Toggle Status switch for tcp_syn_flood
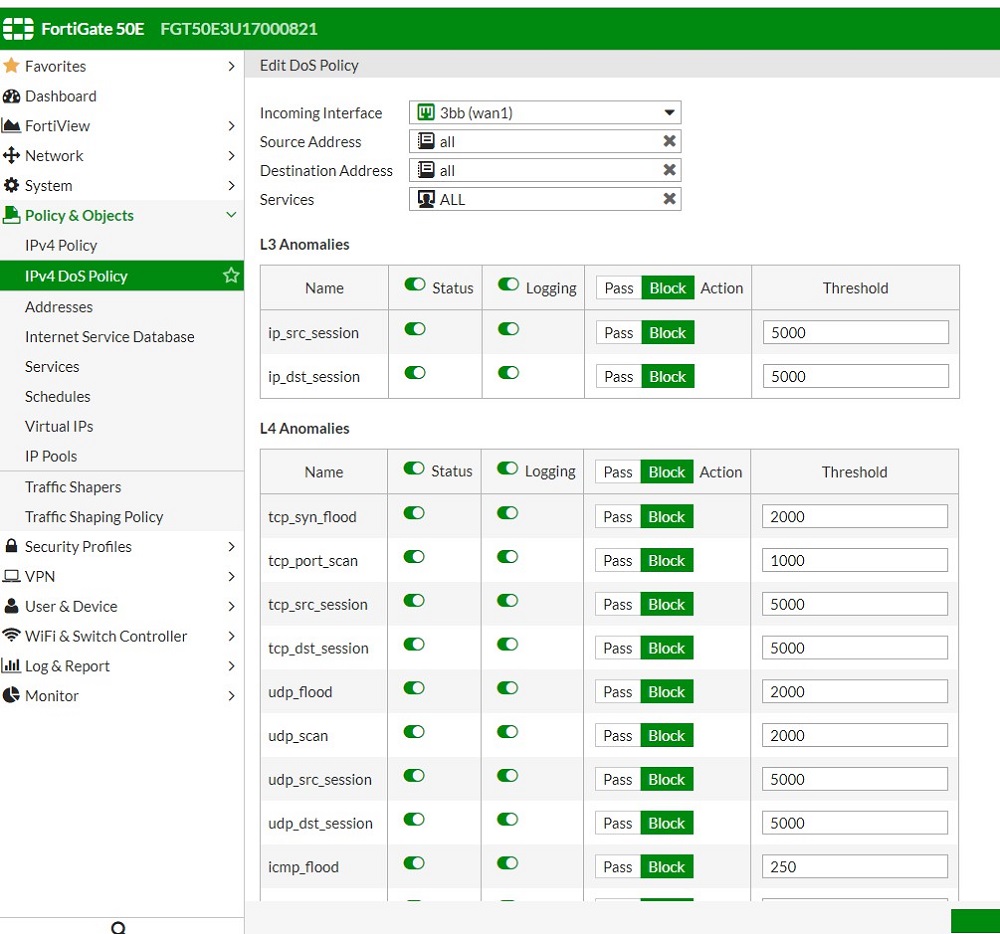This screenshot has width=1000, height=934. [414, 514]
